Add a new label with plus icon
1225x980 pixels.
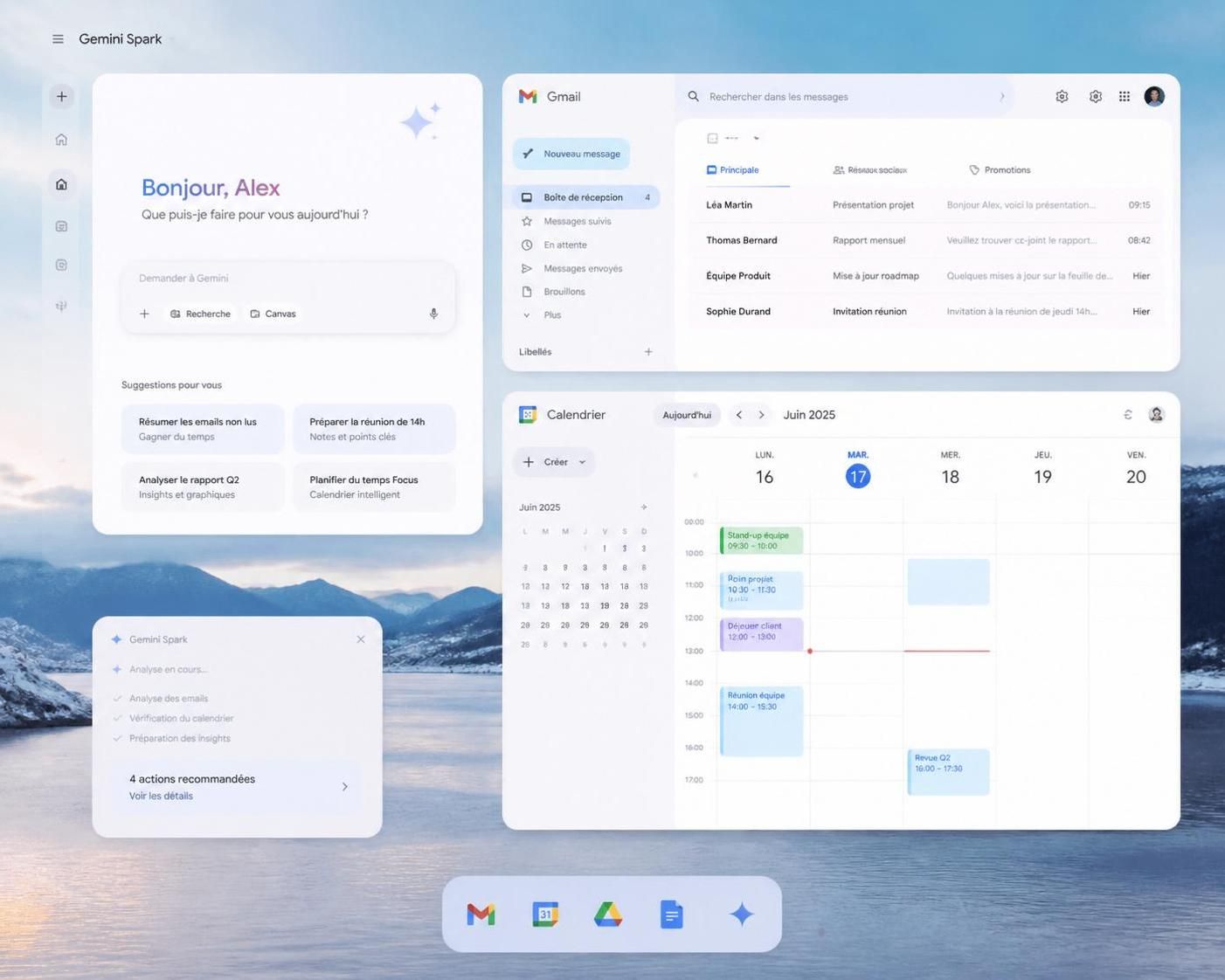coord(648,352)
